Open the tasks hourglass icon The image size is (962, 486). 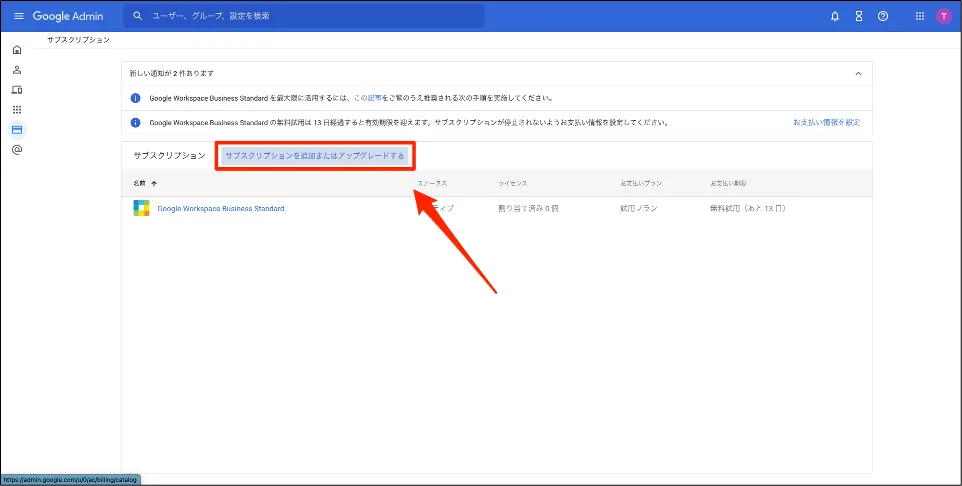point(859,16)
